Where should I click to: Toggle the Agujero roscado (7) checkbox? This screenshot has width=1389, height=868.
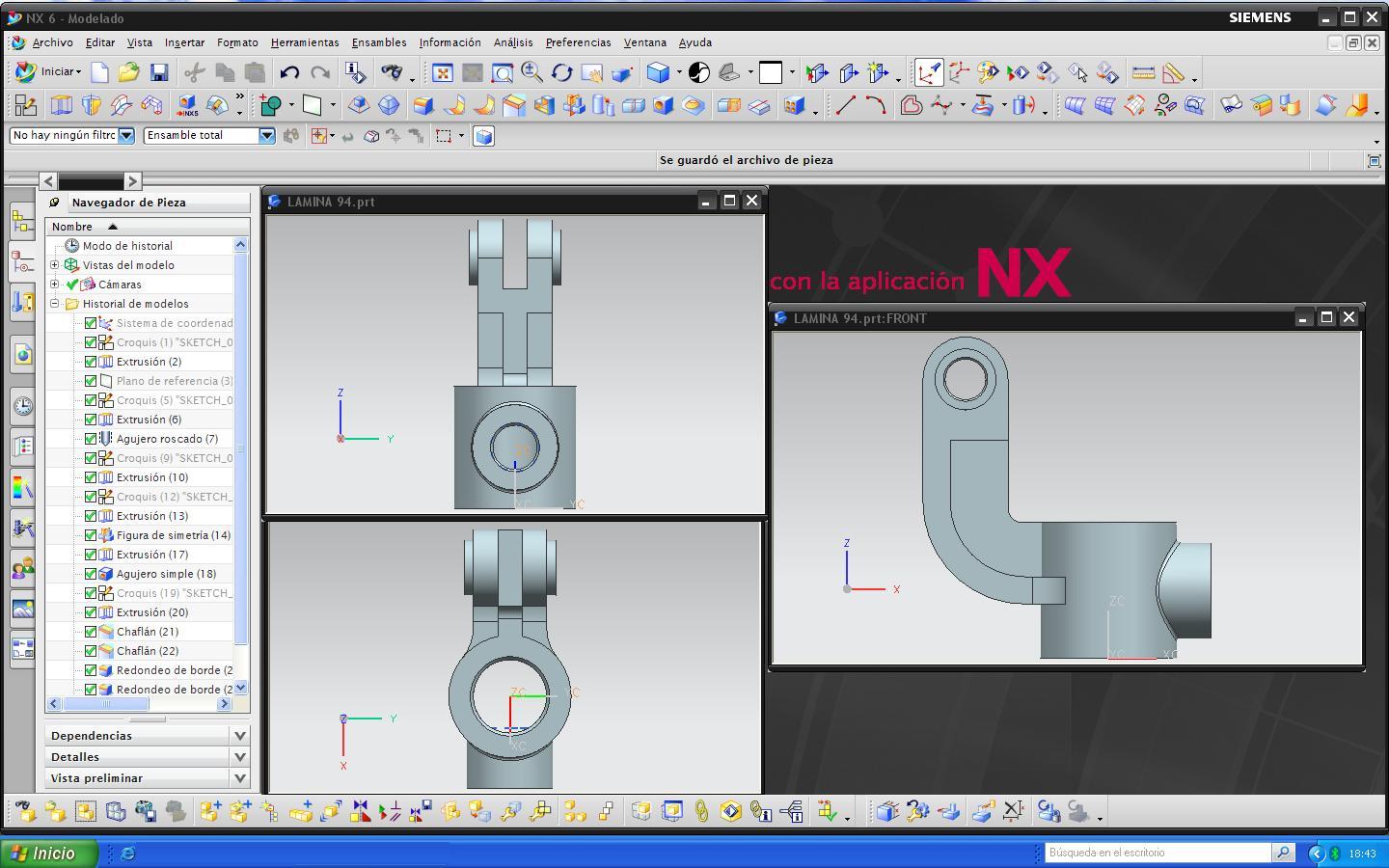[x=91, y=439]
